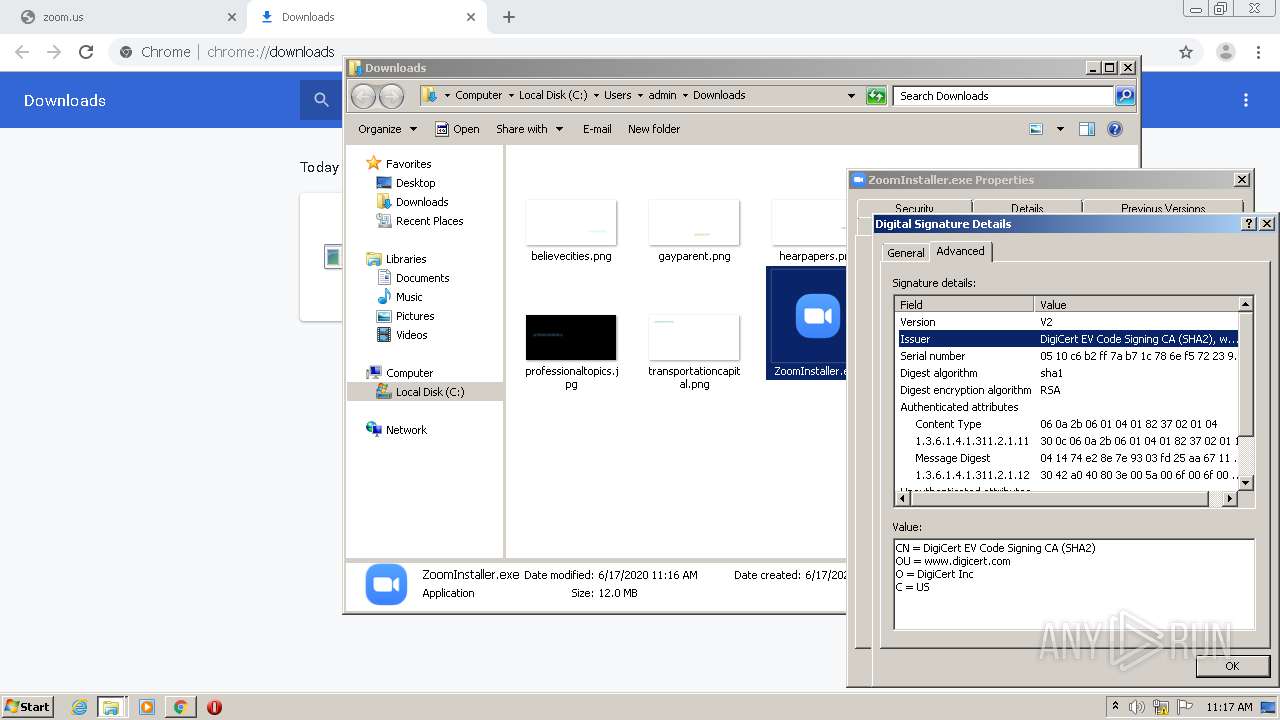Reload the Chrome downloads page

[86, 52]
